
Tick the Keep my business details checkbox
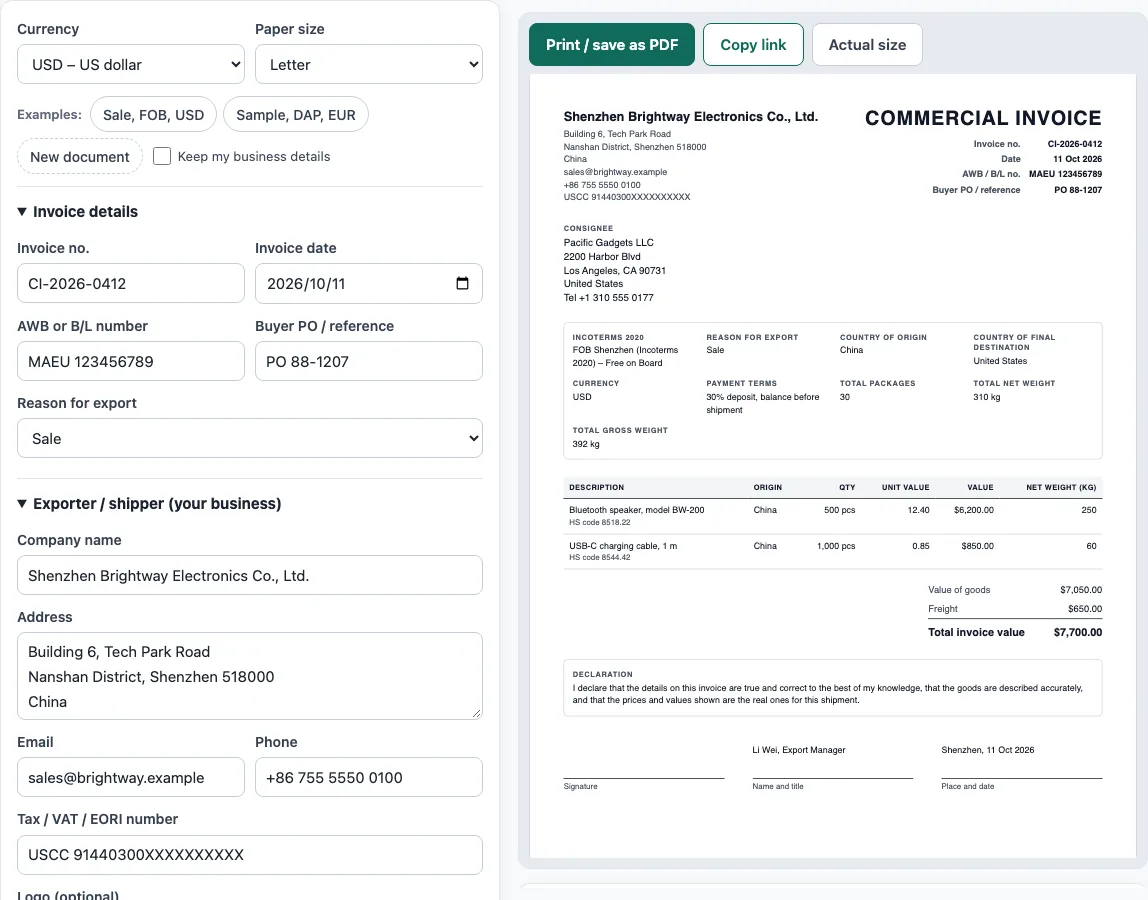tap(162, 156)
